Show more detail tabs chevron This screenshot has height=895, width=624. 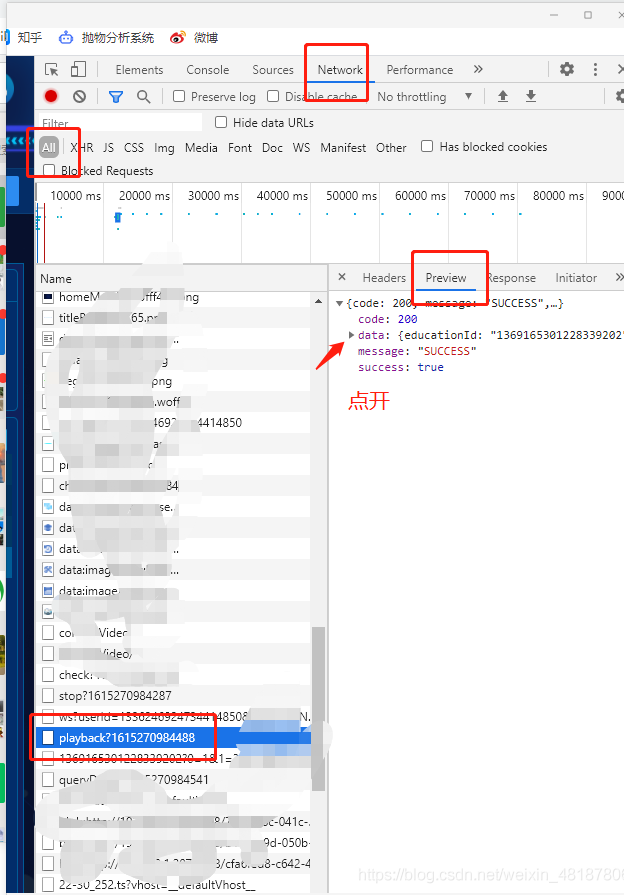pyautogui.click(x=619, y=277)
